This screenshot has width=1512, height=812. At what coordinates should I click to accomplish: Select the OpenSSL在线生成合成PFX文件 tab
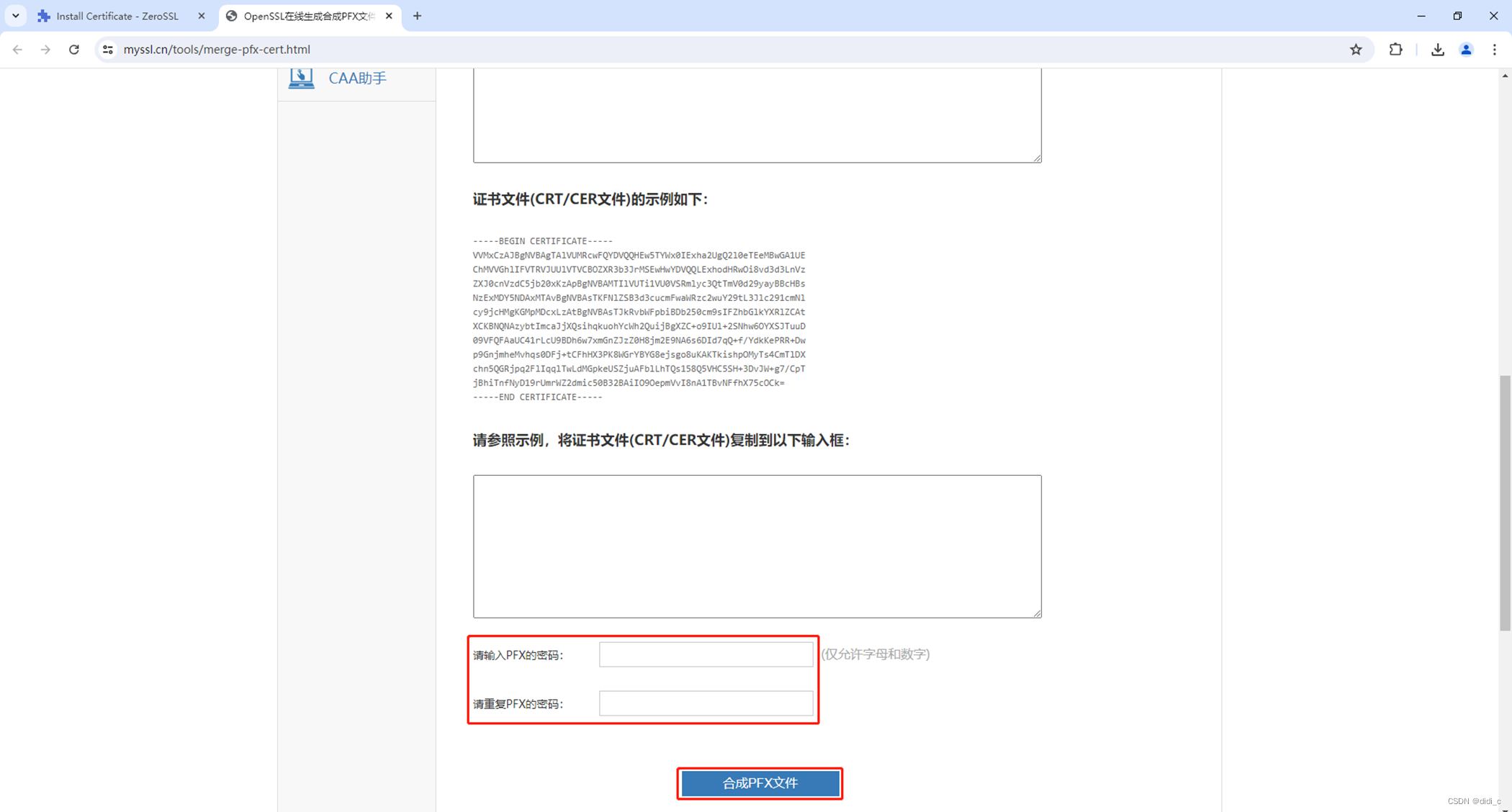coord(308,16)
